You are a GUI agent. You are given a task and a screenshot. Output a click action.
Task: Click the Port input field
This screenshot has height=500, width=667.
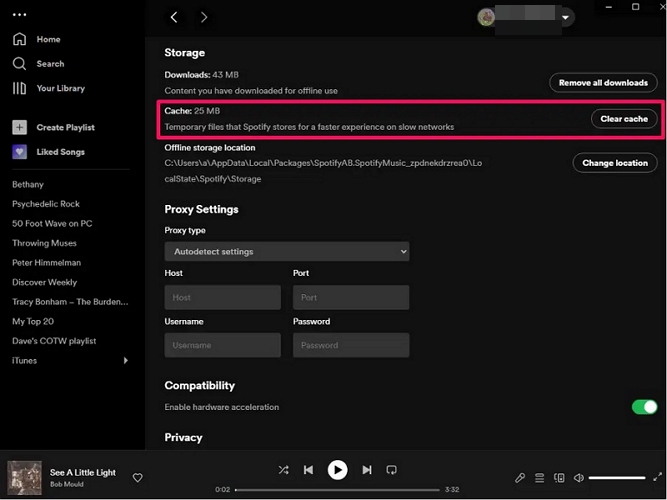pyautogui.click(x=351, y=297)
